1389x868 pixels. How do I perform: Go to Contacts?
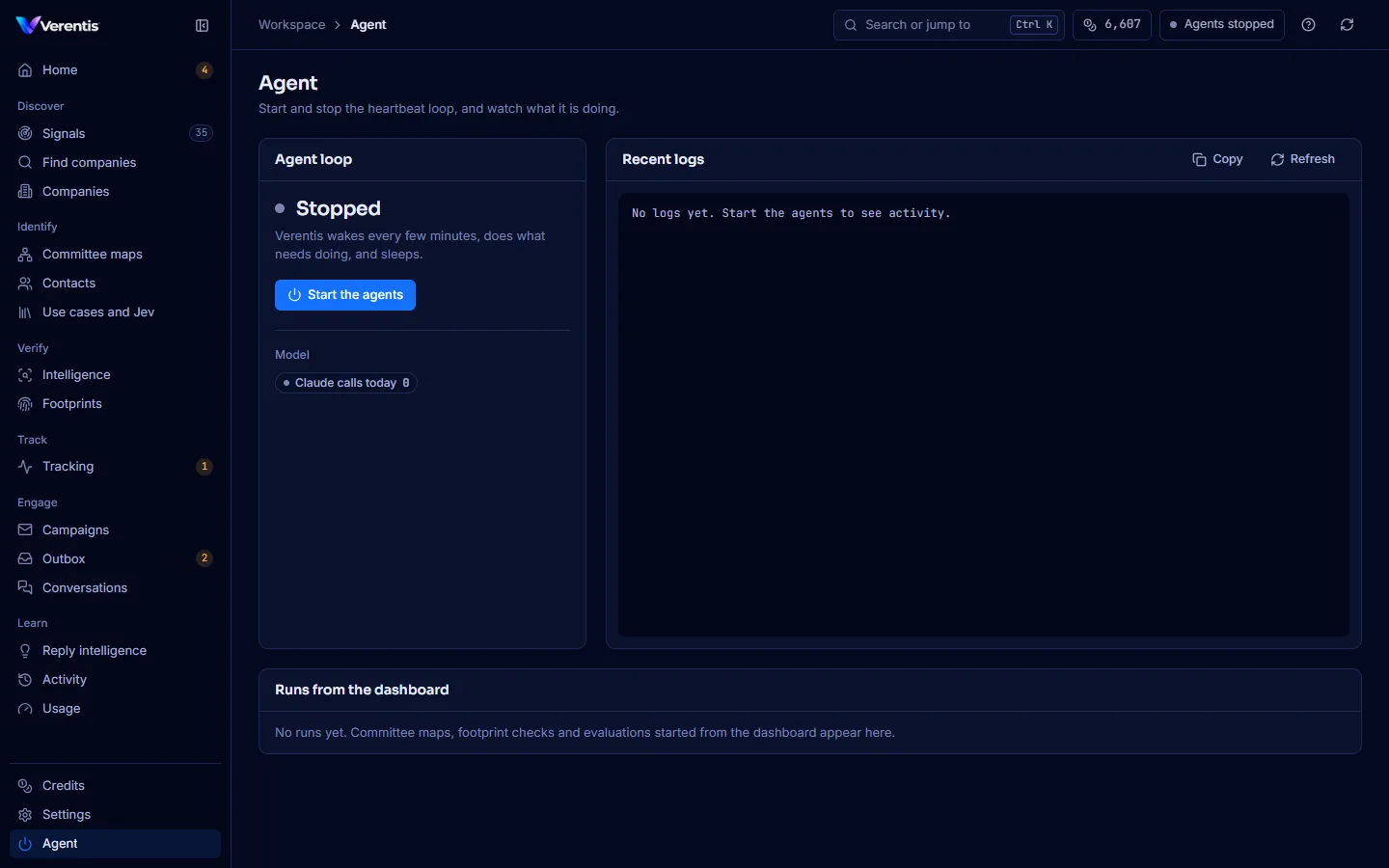pyautogui.click(x=115, y=284)
